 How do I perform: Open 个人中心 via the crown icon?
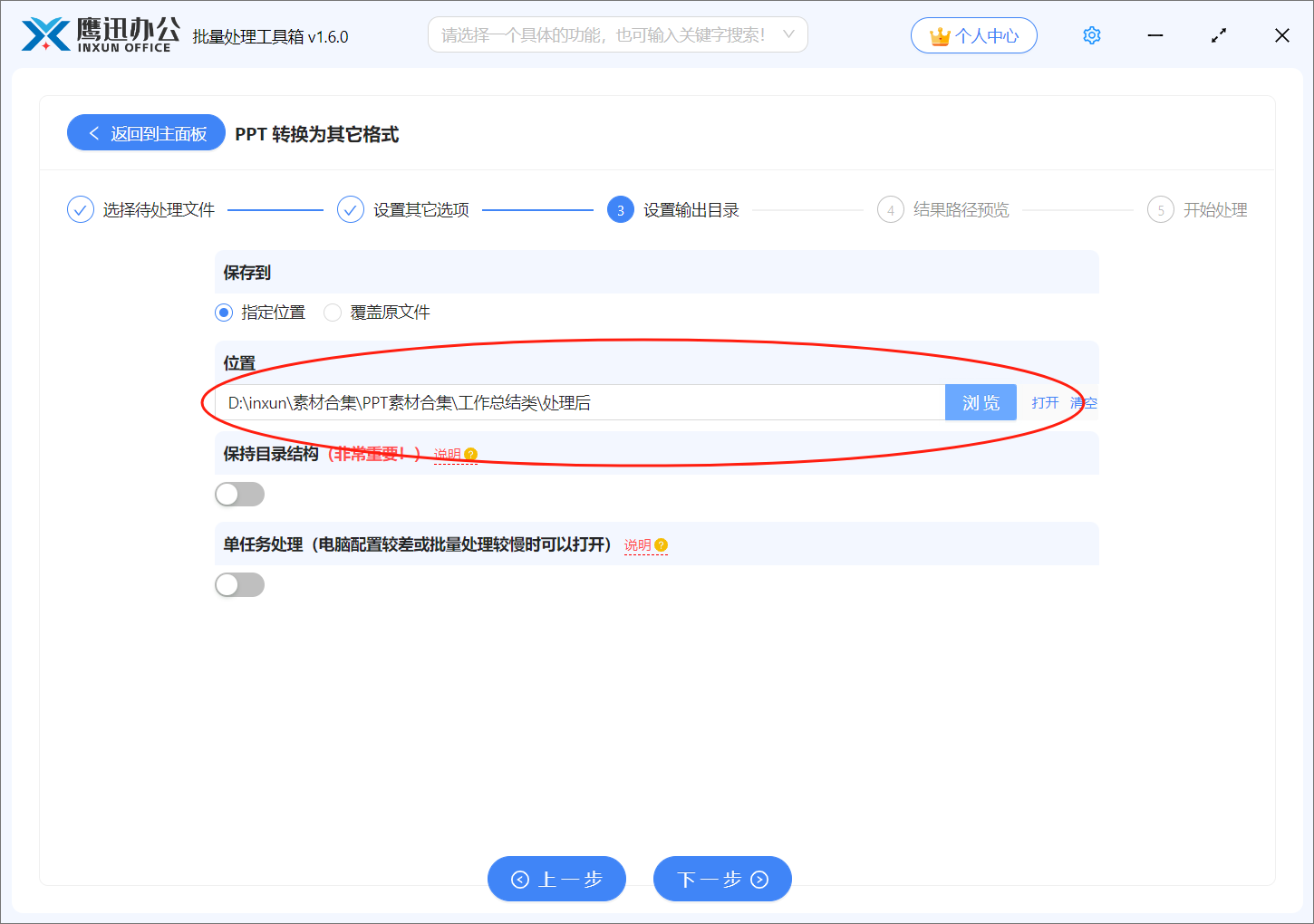point(973,34)
